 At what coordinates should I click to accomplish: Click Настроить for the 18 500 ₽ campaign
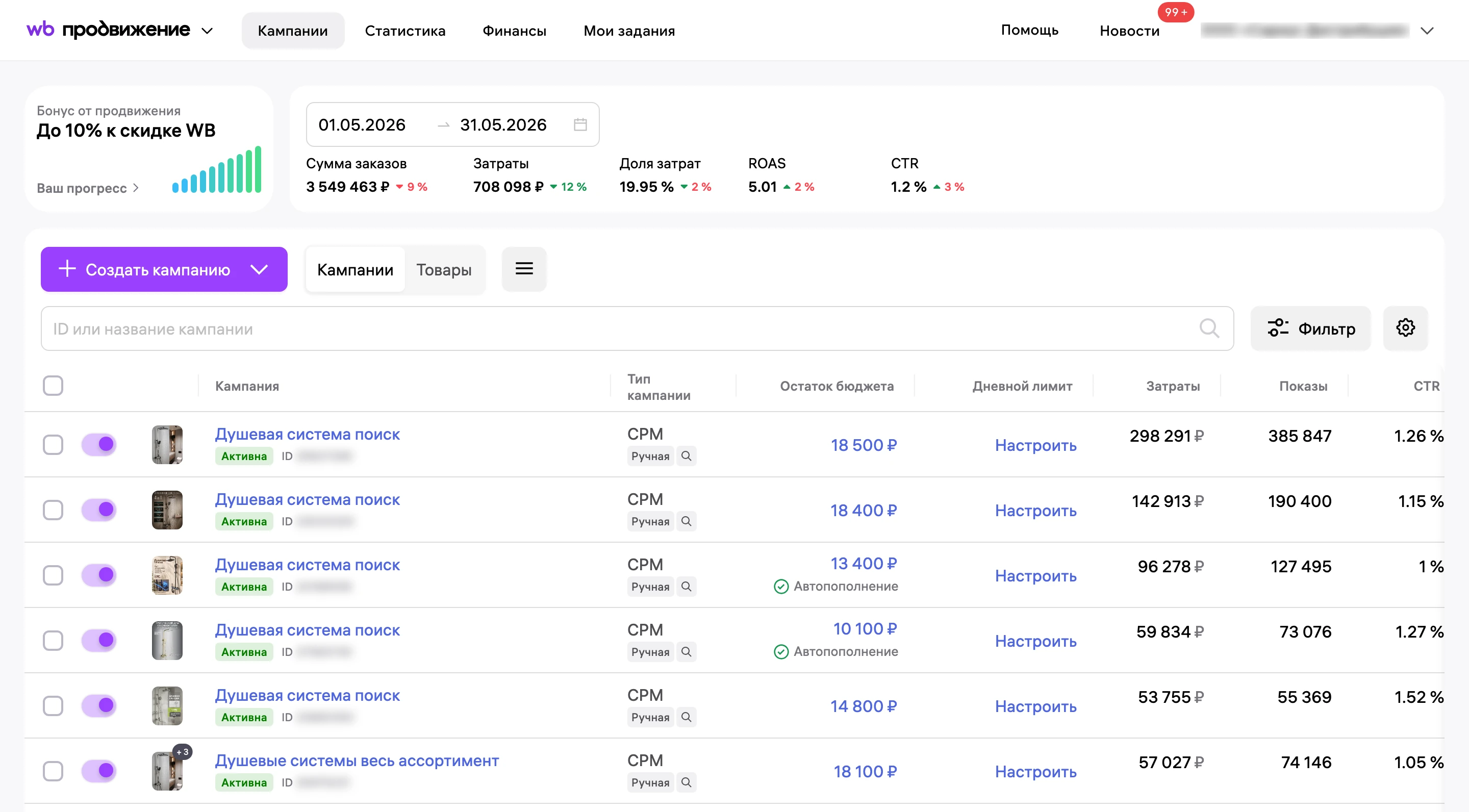click(1035, 445)
